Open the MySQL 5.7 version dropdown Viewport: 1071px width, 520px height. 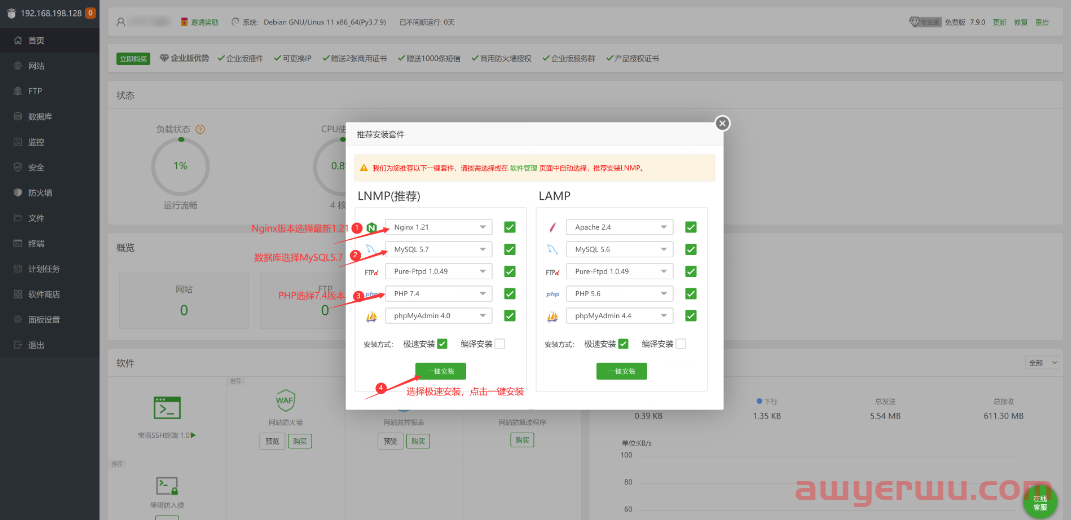[x=439, y=249]
